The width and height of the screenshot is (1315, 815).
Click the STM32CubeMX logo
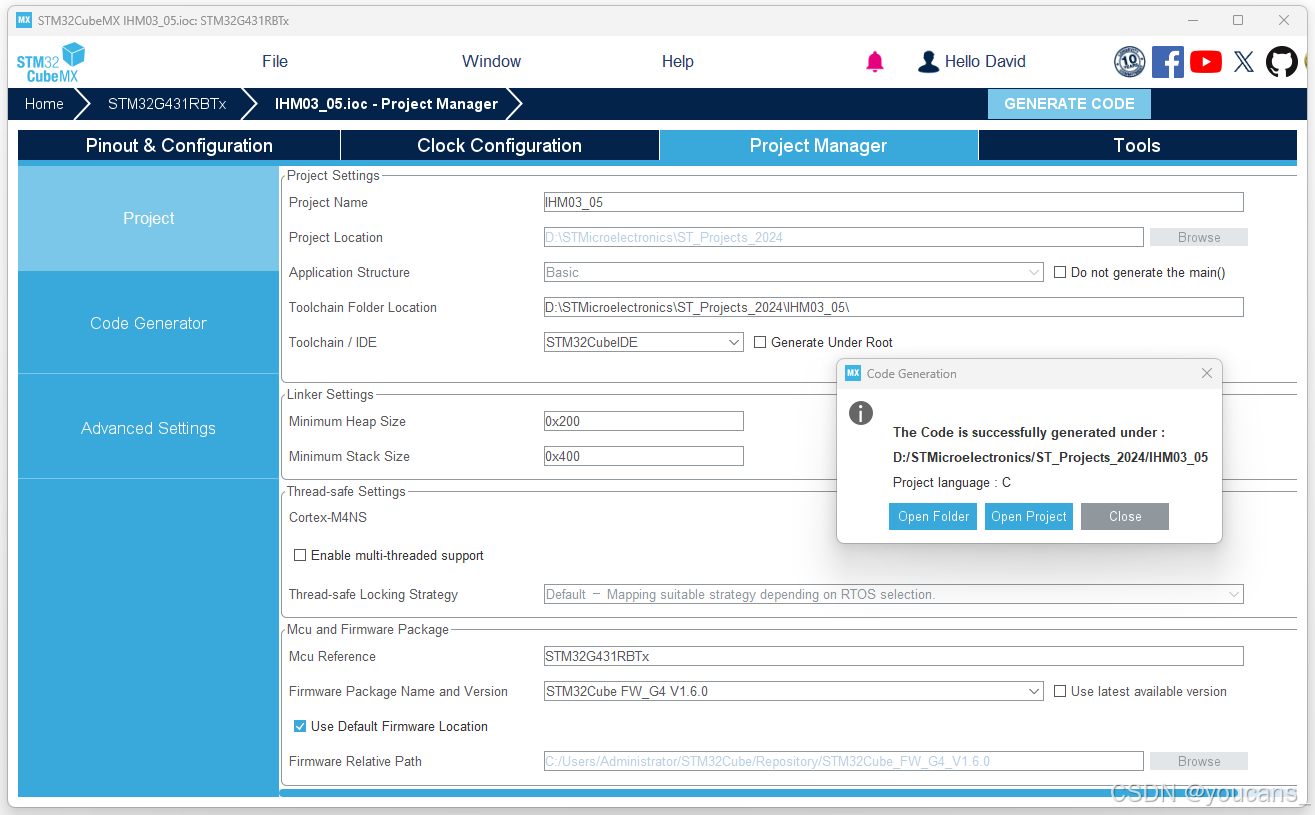pyautogui.click(x=51, y=62)
